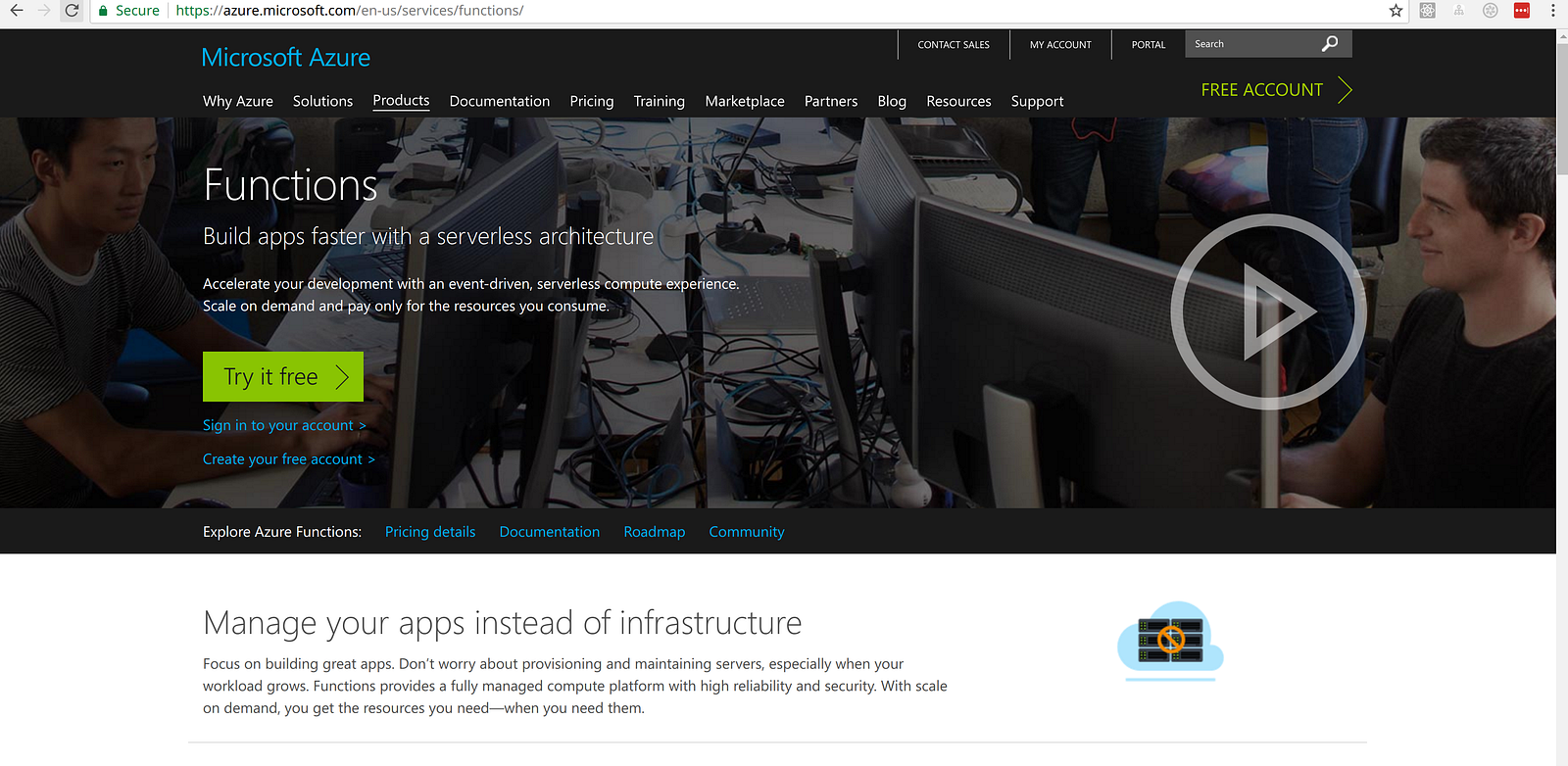Open the Resources menu
Screen dimensions: 1568x766
pyautogui.click(x=958, y=101)
